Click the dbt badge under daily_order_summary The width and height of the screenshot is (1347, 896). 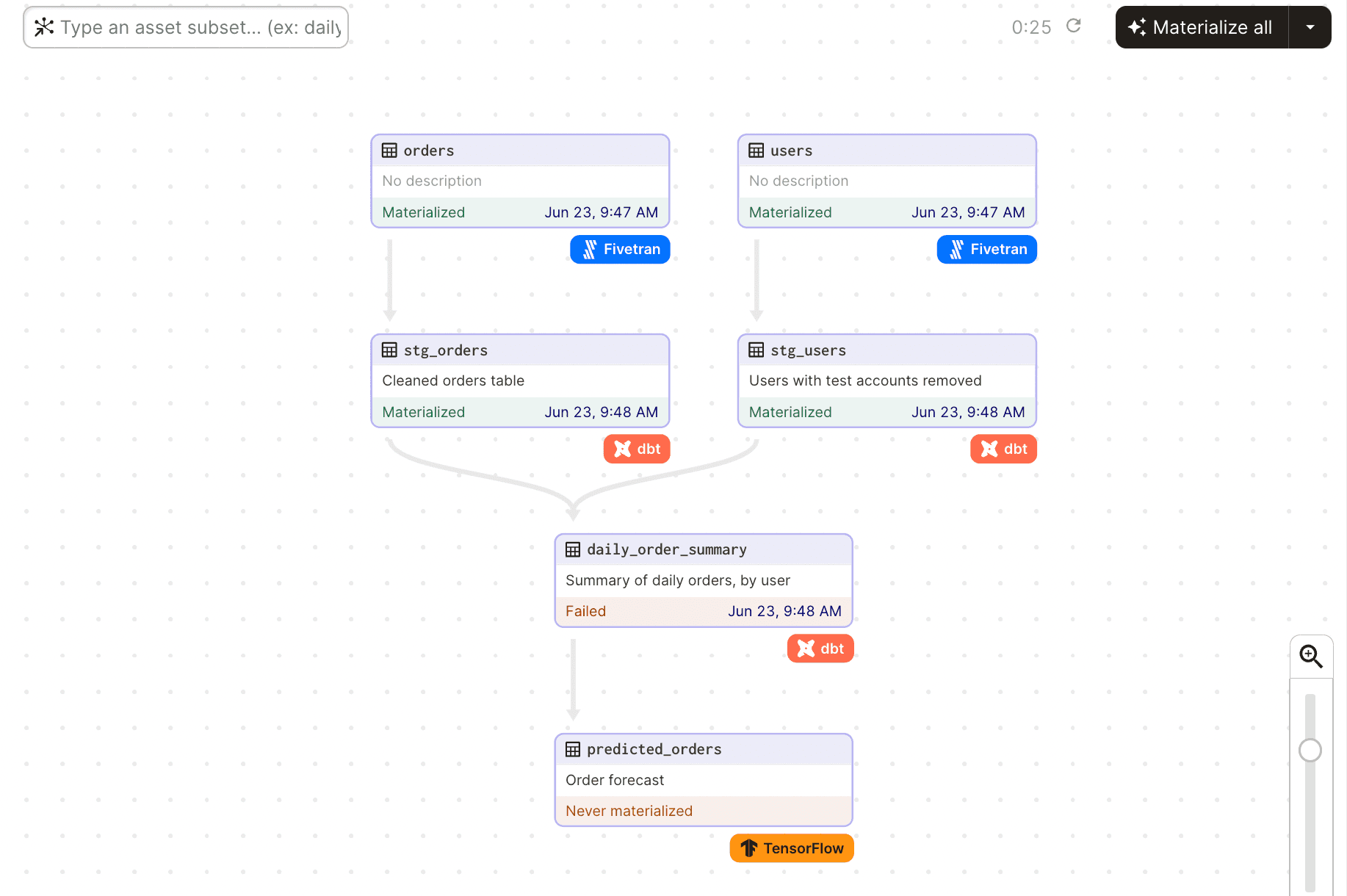pyautogui.click(x=820, y=648)
